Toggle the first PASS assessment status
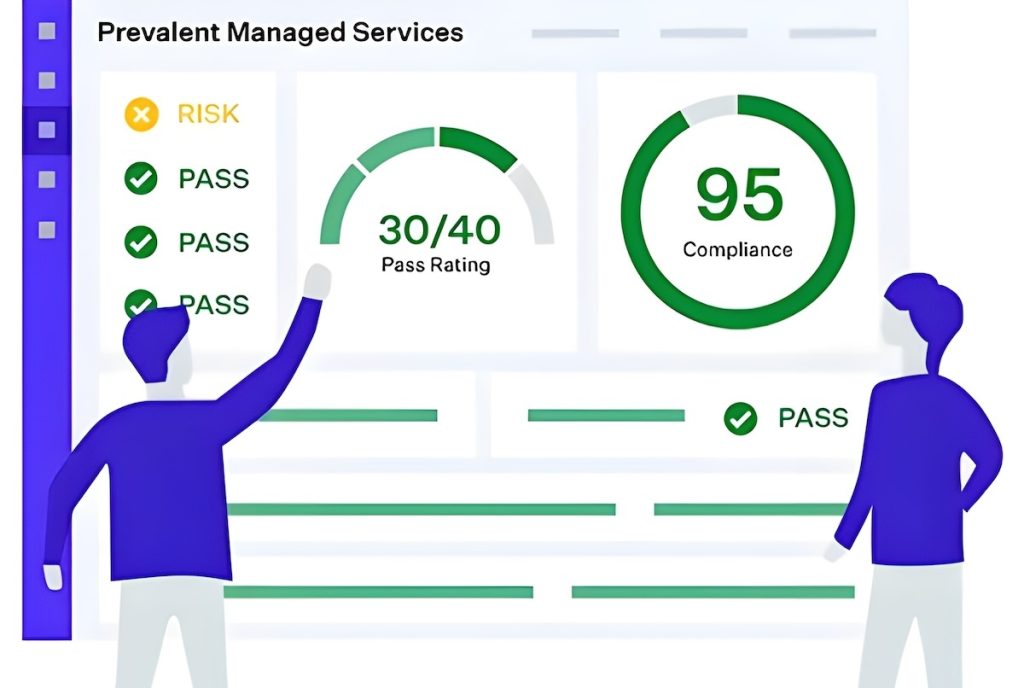1024x688 pixels. point(141,180)
